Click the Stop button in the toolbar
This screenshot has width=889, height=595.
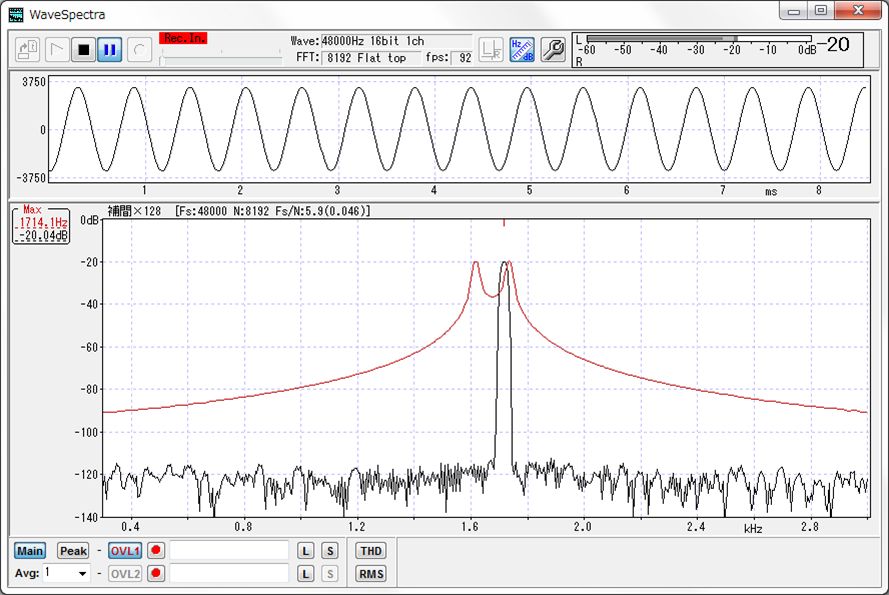[x=83, y=49]
